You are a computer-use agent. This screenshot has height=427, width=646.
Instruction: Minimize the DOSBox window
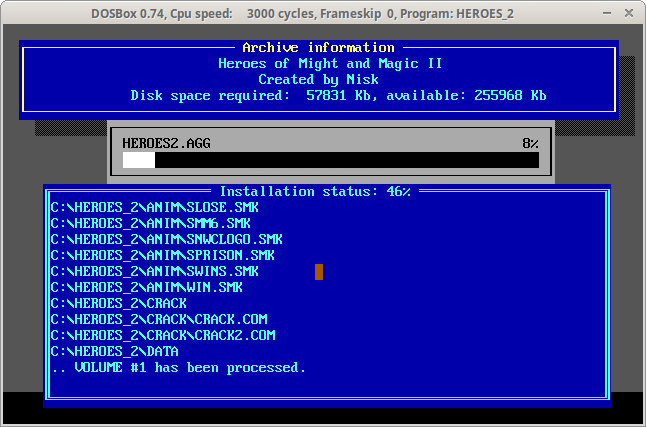click(x=607, y=14)
